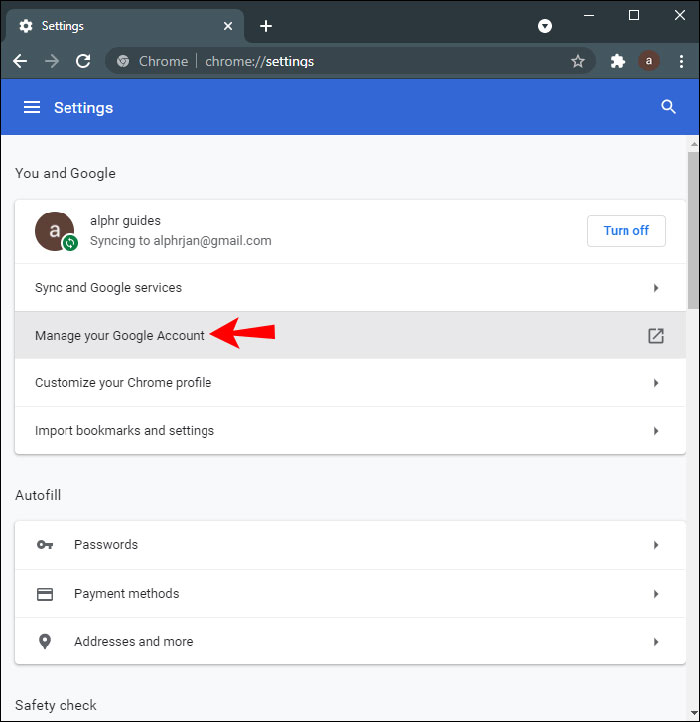The height and width of the screenshot is (722, 700).
Task: Reload the page with the refresh icon
Action: (83, 61)
